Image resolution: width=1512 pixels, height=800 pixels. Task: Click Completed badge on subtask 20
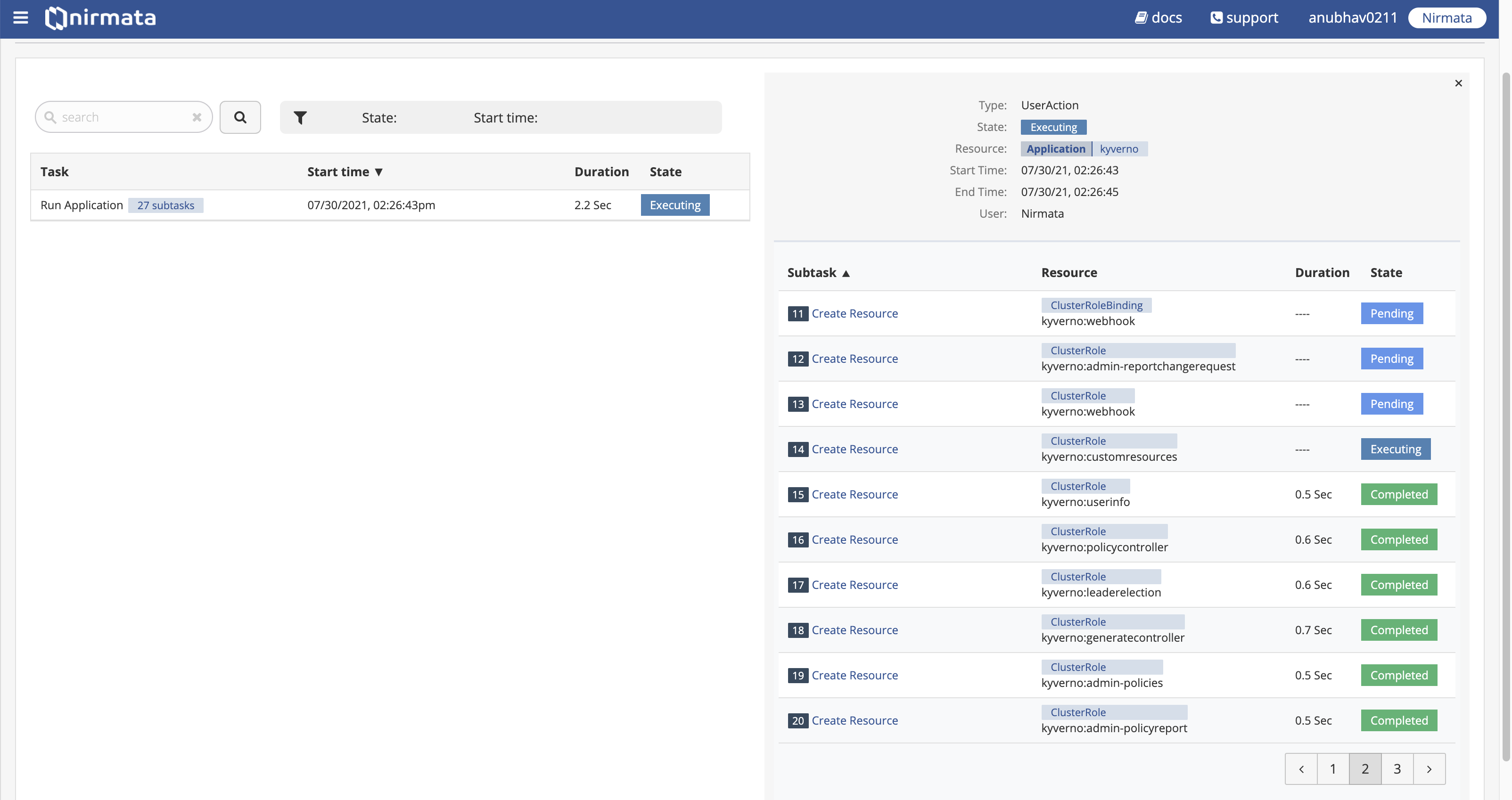1399,721
